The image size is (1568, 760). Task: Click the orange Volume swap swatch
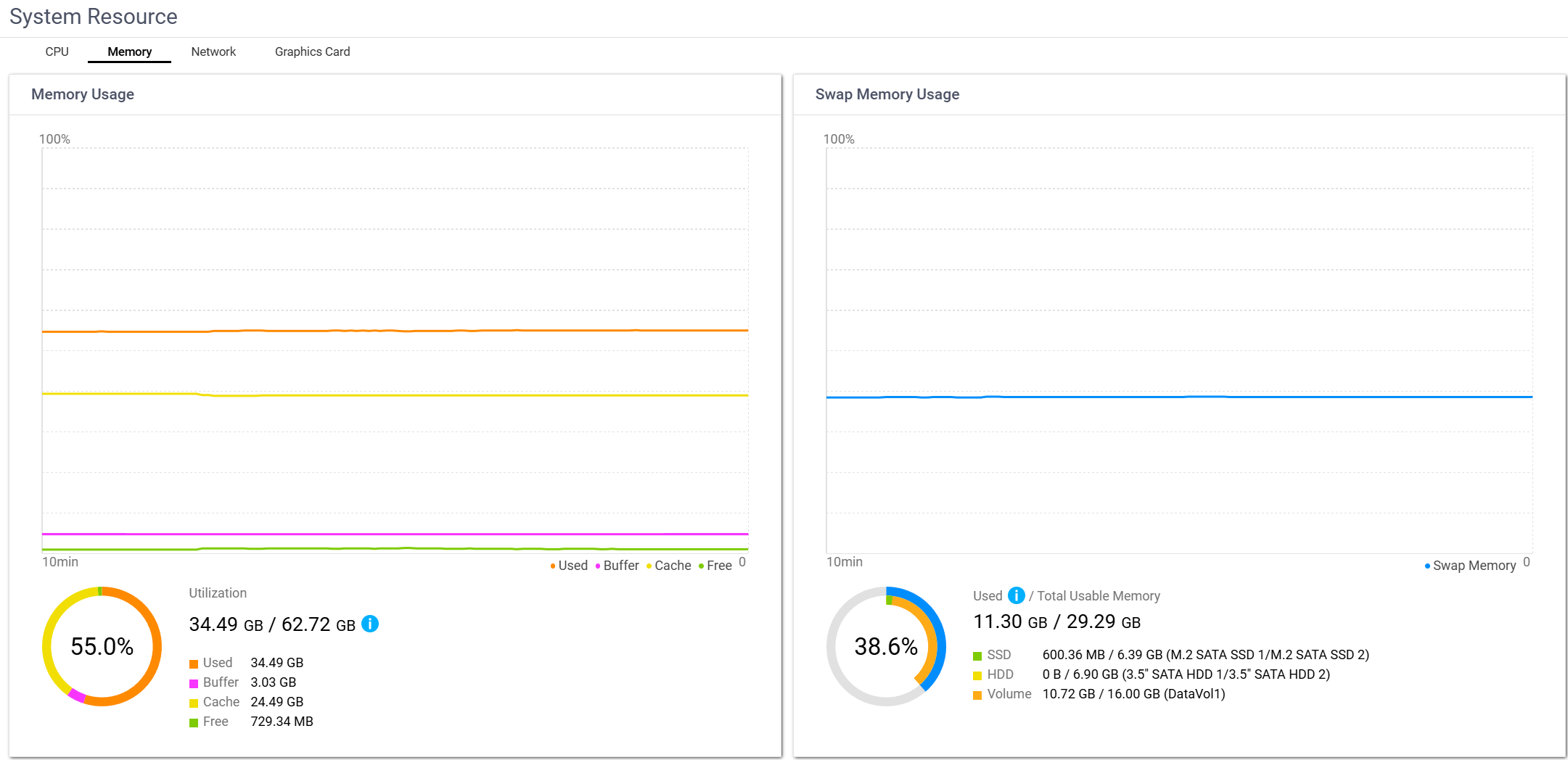point(977,695)
